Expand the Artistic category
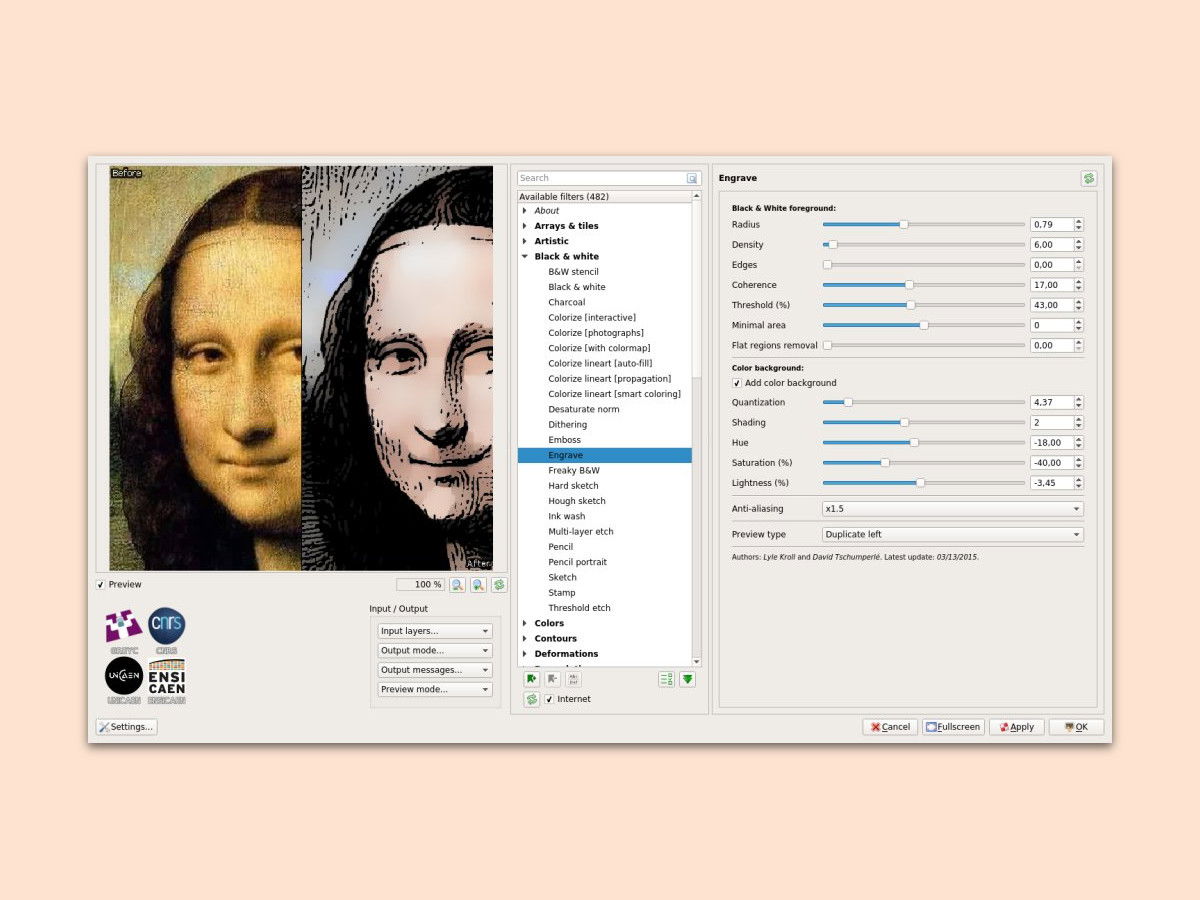 [524, 241]
